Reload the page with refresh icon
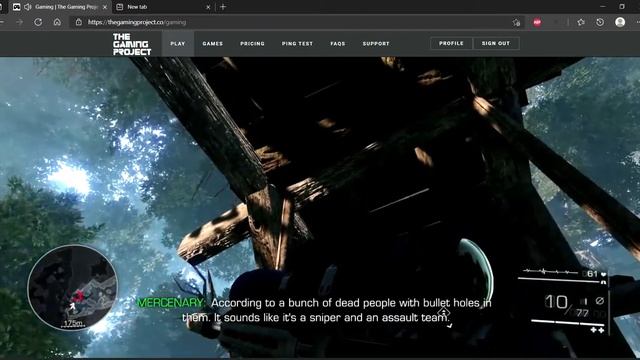This screenshot has width=640, height=360. 38,22
